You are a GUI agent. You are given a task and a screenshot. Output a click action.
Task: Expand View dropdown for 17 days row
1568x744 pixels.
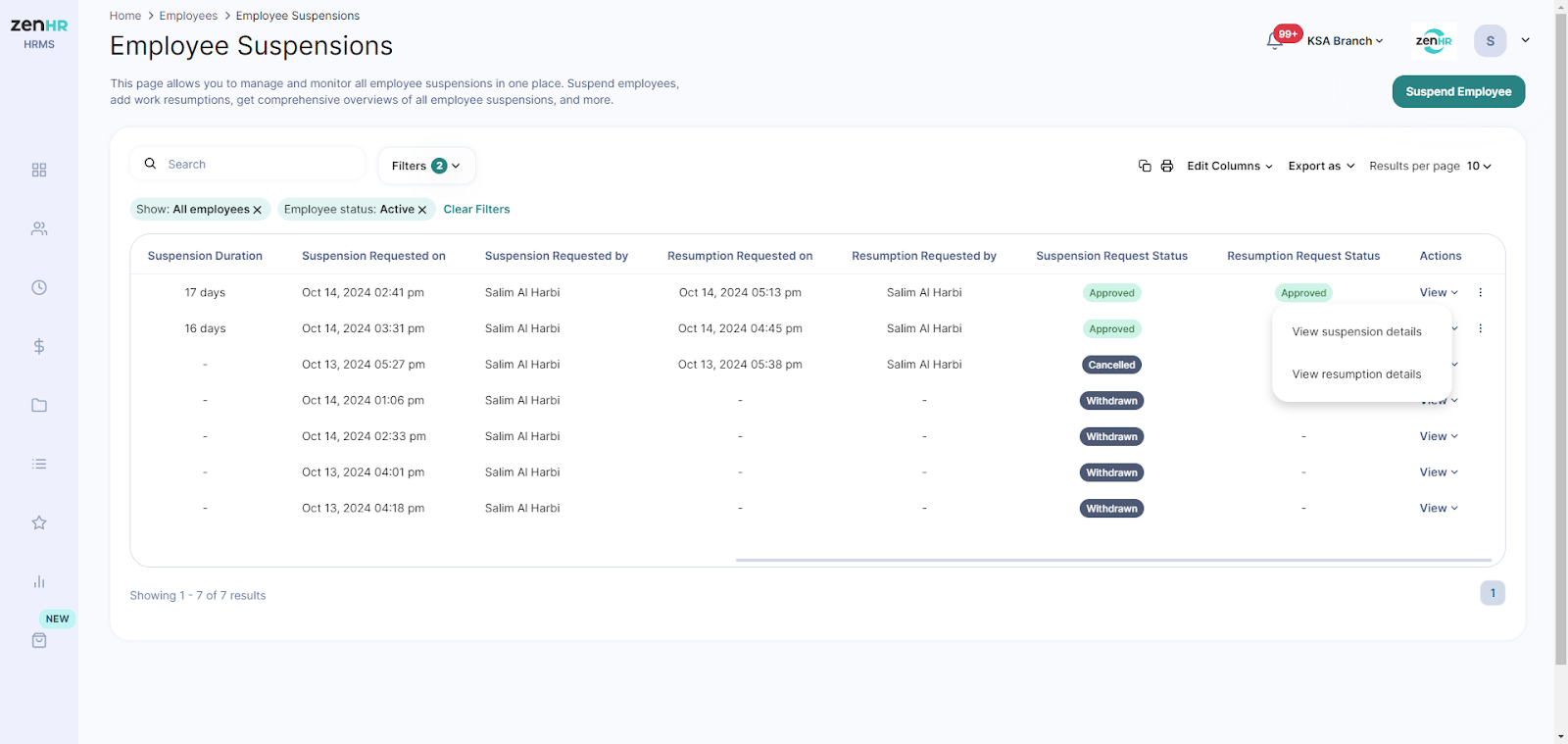[1439, 292]
